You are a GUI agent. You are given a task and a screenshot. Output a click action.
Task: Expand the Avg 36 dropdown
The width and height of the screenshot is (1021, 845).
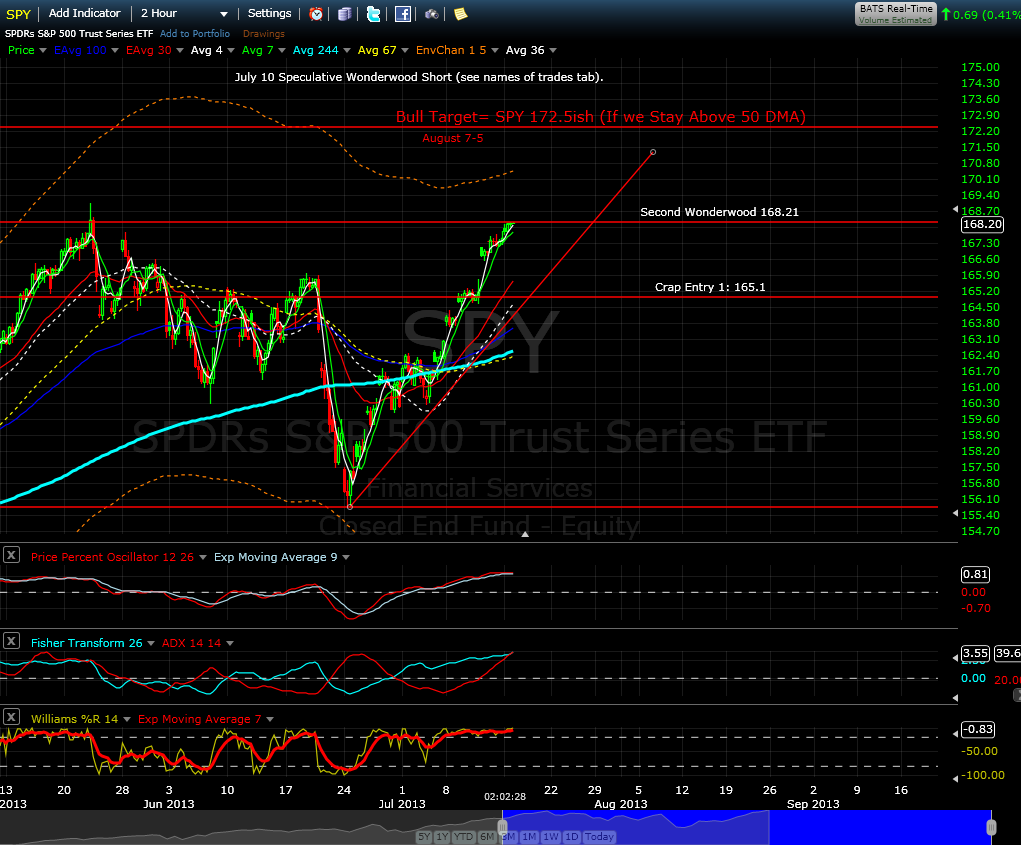(553, 50)
